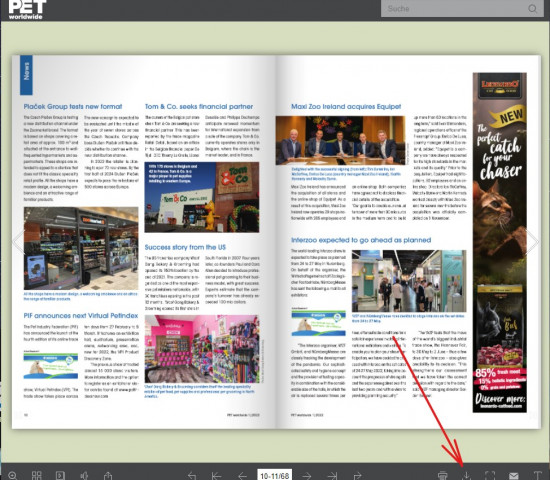The image size is (550, 480).
Task: Click the search magnifier icon
Action: coord(532,8)
